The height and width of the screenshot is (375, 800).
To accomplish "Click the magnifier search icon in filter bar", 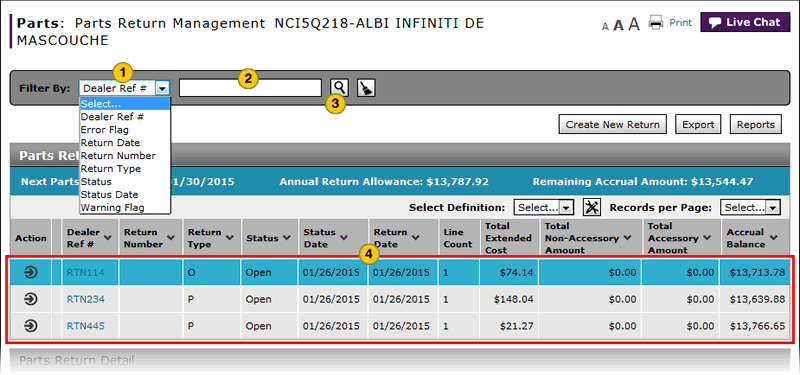I will click(339, 88).
